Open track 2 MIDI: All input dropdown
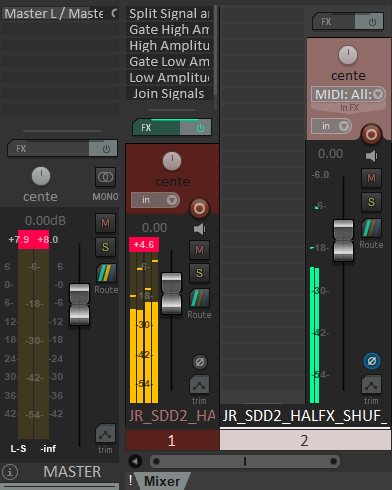The height and width of the screenshot is (490, 392). (x=348, y=95)
